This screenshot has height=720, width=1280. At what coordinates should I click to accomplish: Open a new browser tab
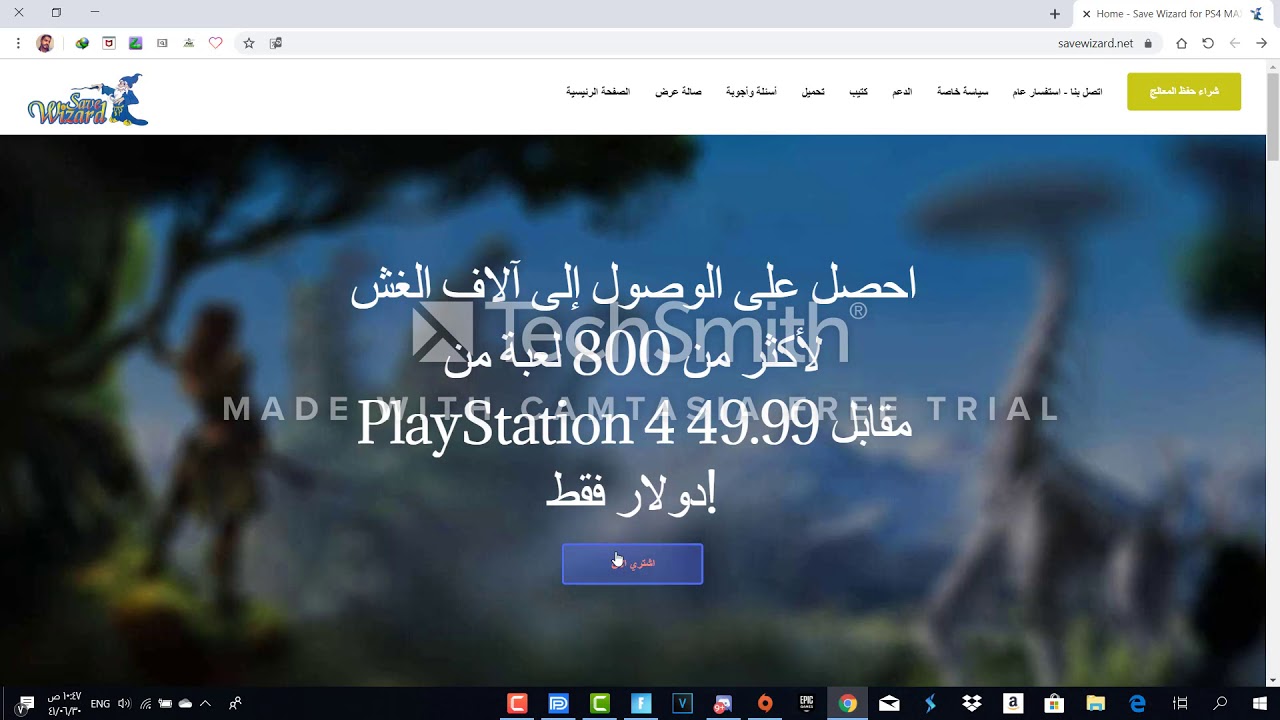(x=1054, y=14)
